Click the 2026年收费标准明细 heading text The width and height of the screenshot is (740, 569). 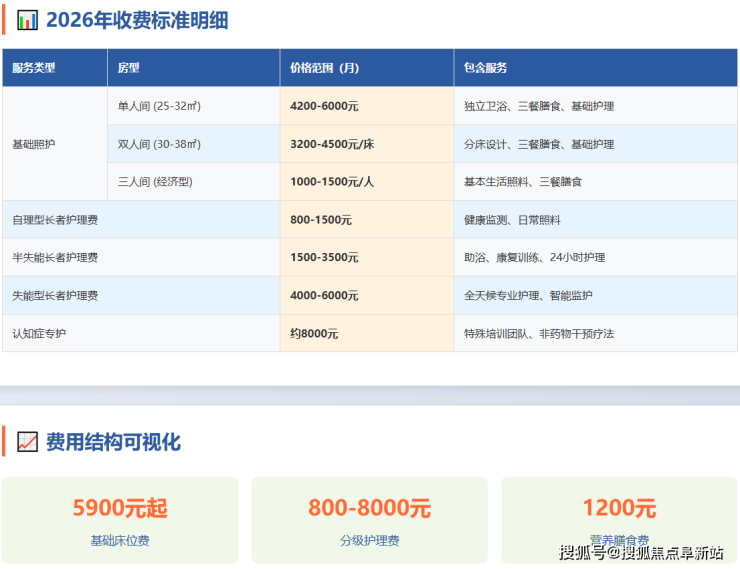(x=137, y=20)
